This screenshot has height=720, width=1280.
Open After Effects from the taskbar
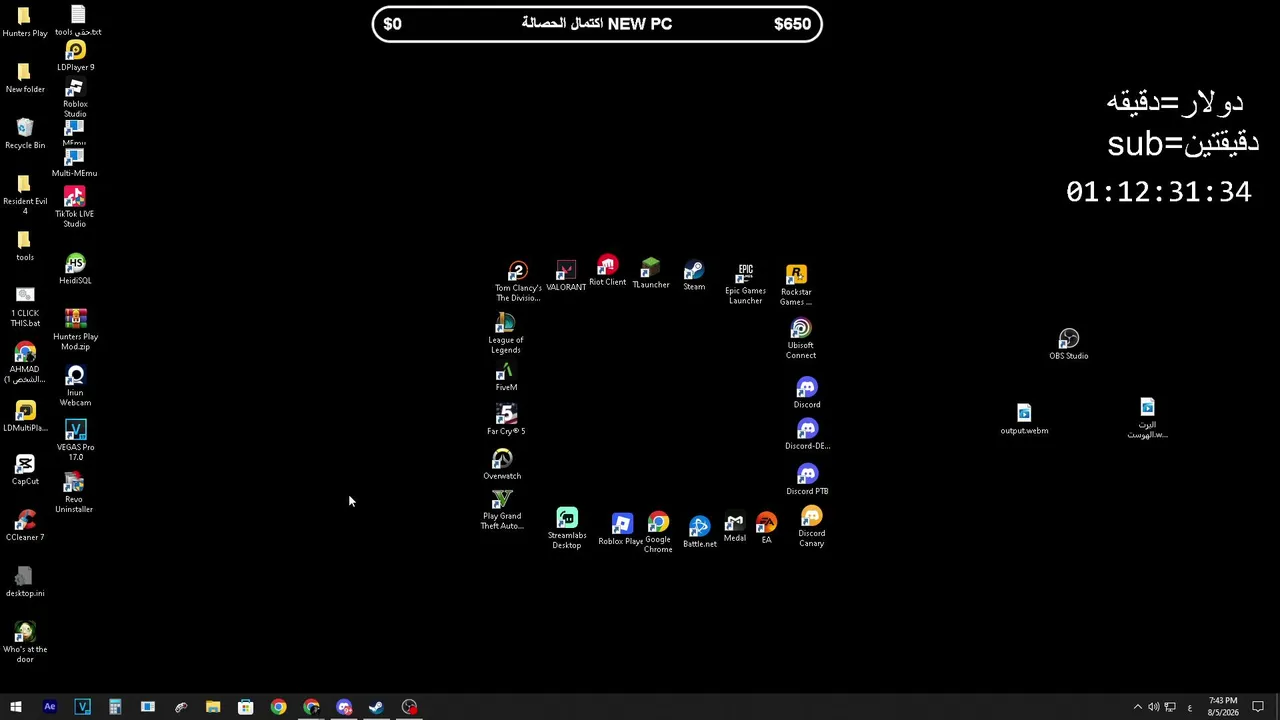pos(50,707)
